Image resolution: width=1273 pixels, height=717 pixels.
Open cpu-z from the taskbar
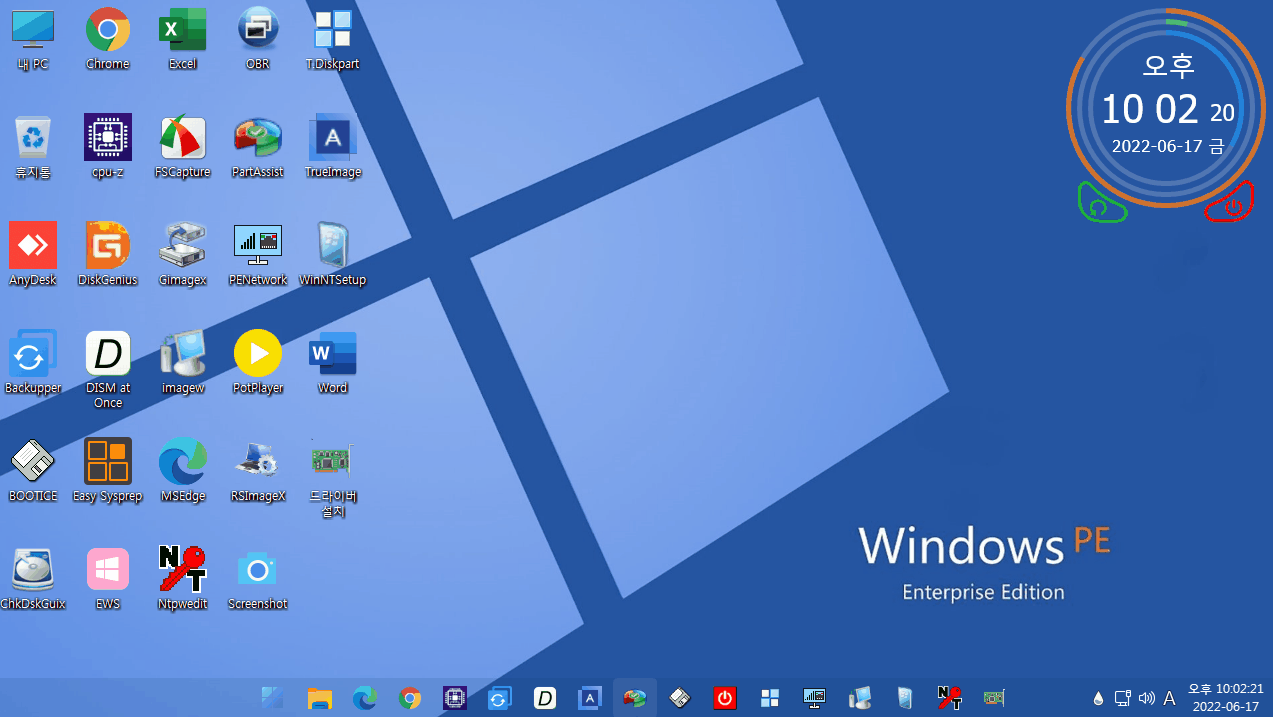tap(455, 698)
